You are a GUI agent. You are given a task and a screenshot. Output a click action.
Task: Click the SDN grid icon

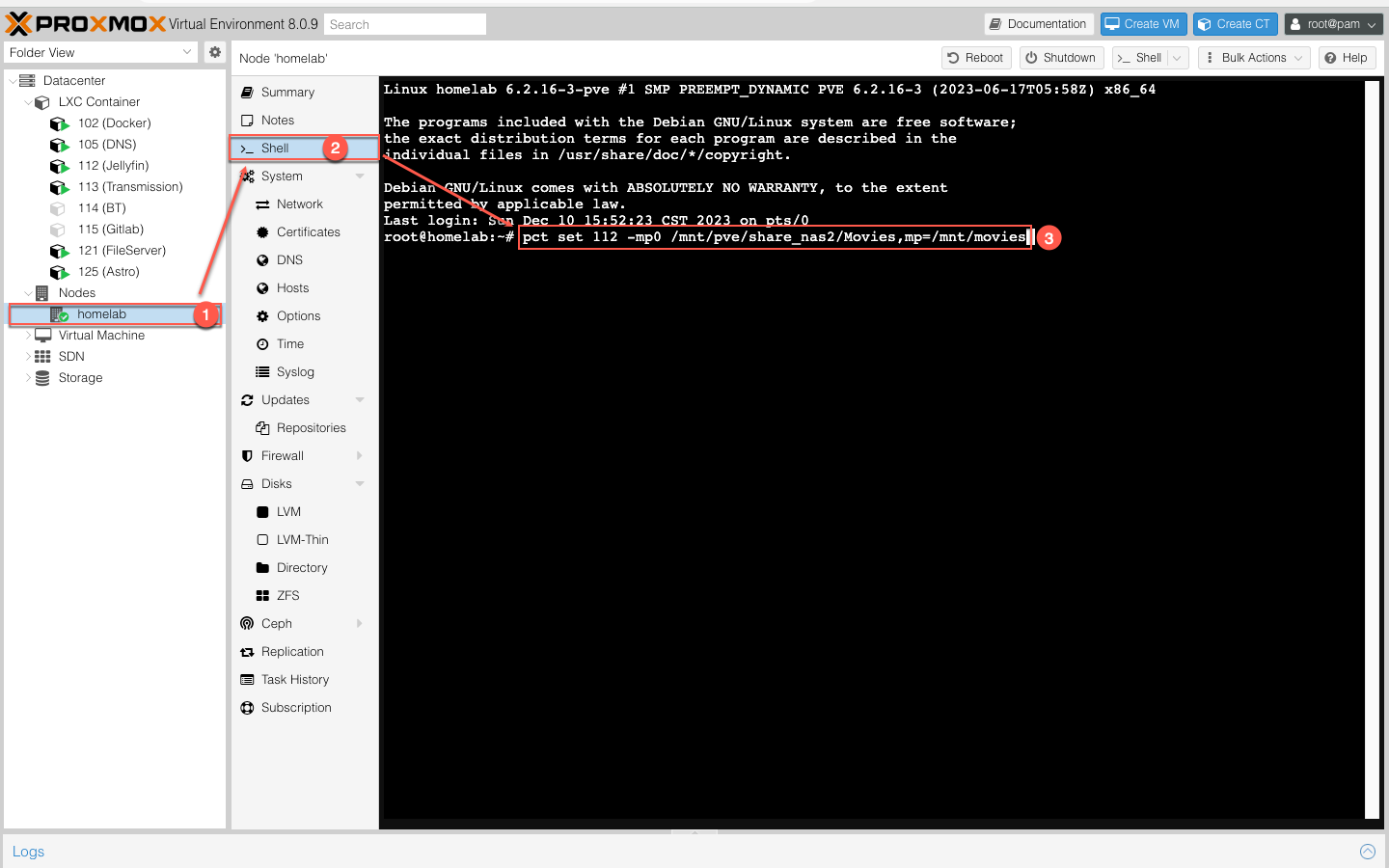coord(42,357)
